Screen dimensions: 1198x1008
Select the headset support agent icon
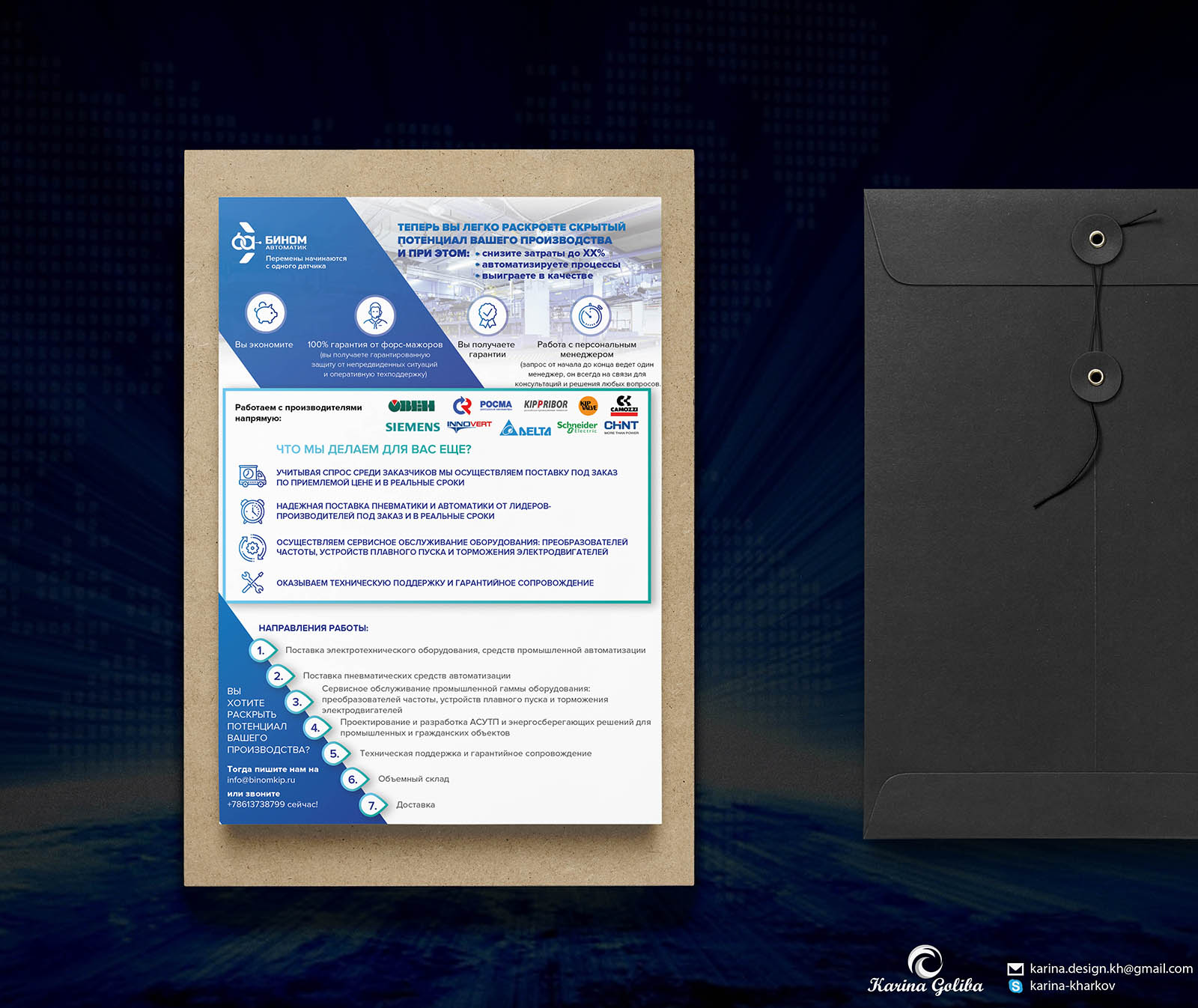pyautogui.click(x=374, y=315)
